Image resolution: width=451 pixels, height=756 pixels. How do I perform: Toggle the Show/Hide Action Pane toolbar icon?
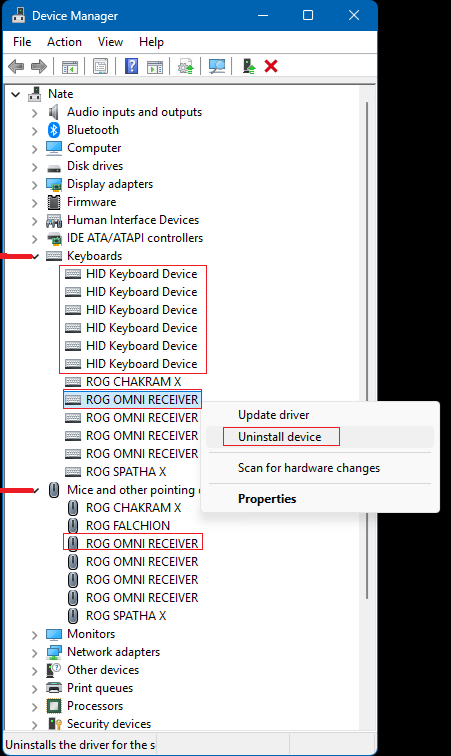pyautogui.click(x=155, y=67)
